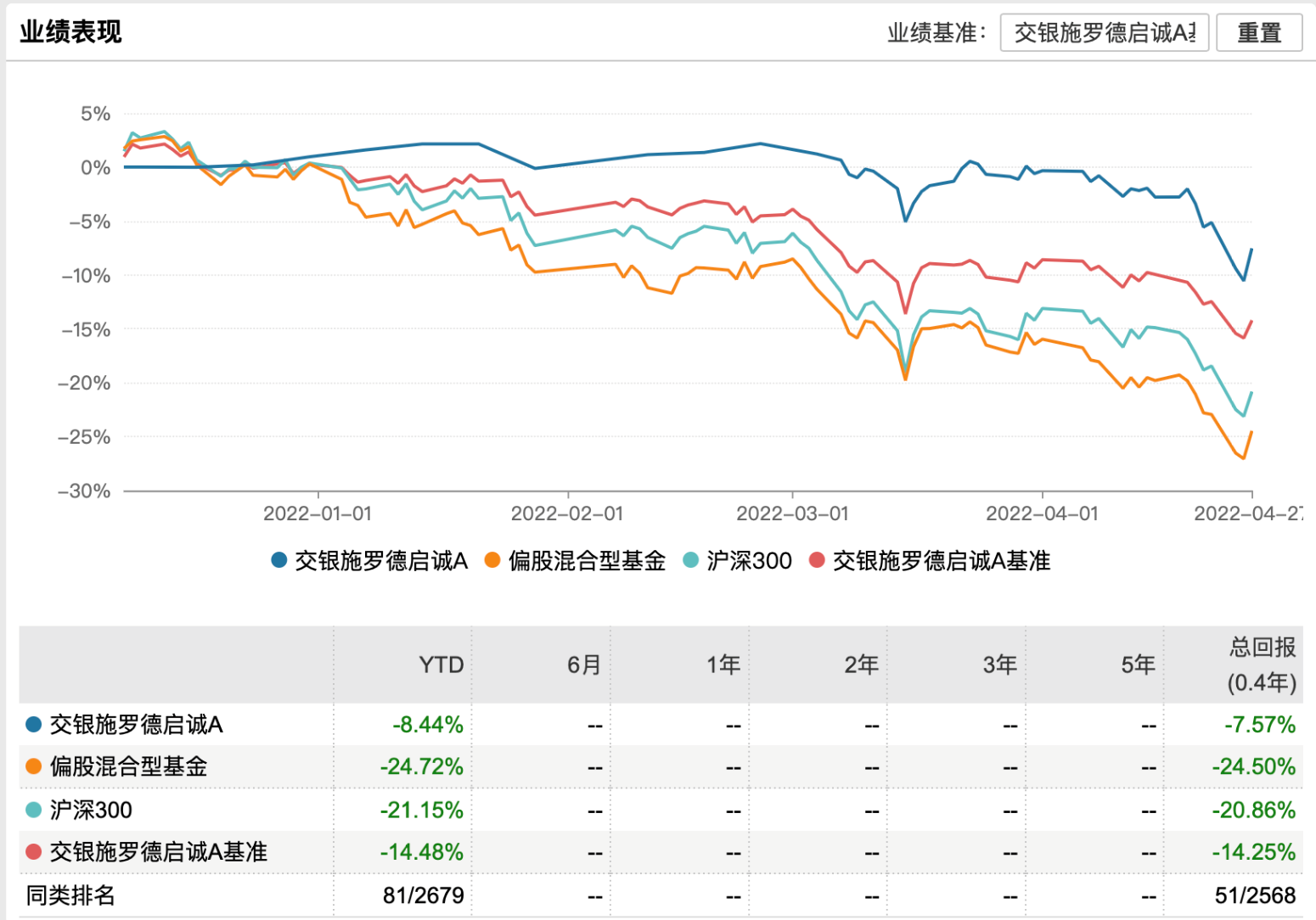Click the 2022-01-01 x-axis date marker

pos(318,513)
